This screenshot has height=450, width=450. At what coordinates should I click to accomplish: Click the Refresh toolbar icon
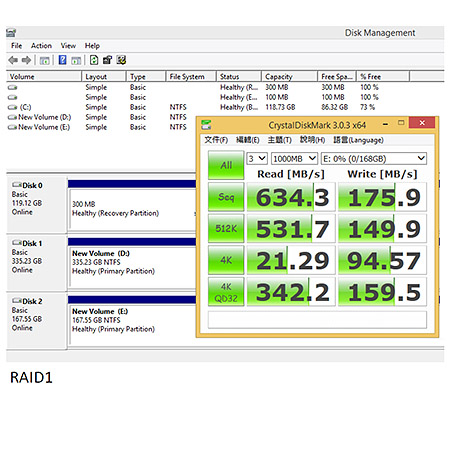94,60
